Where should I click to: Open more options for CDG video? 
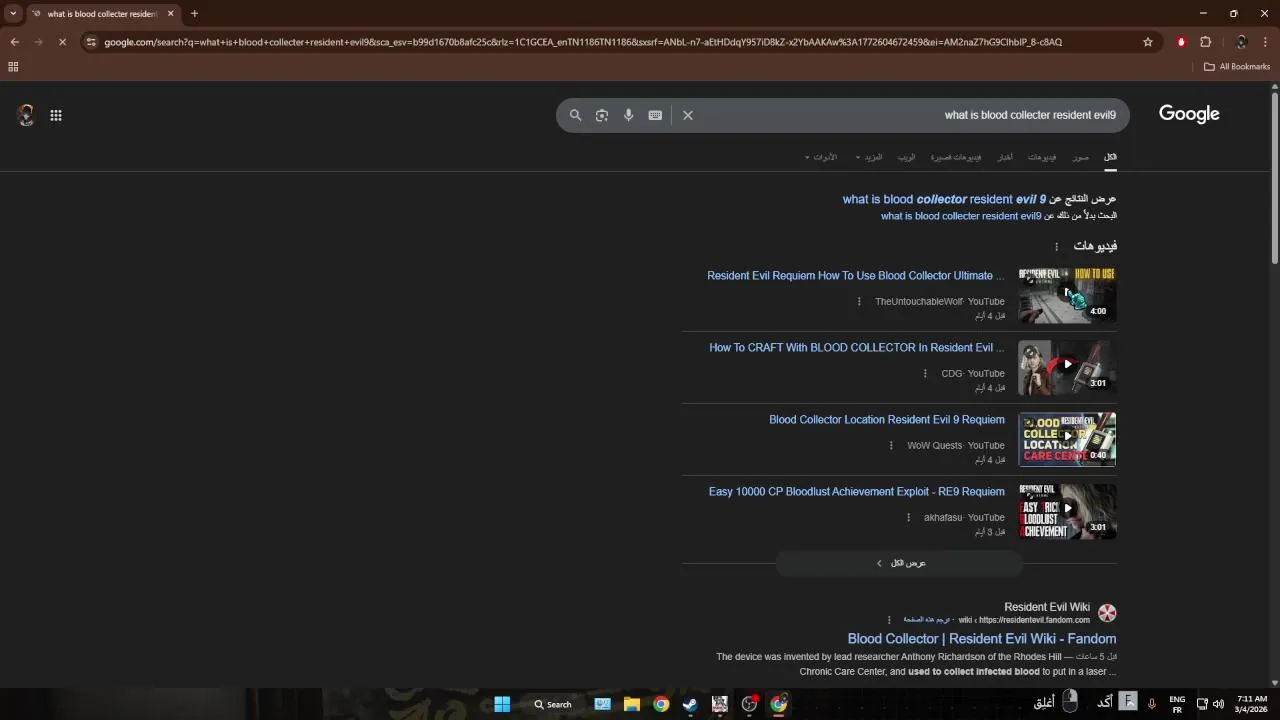coord(925,374)
